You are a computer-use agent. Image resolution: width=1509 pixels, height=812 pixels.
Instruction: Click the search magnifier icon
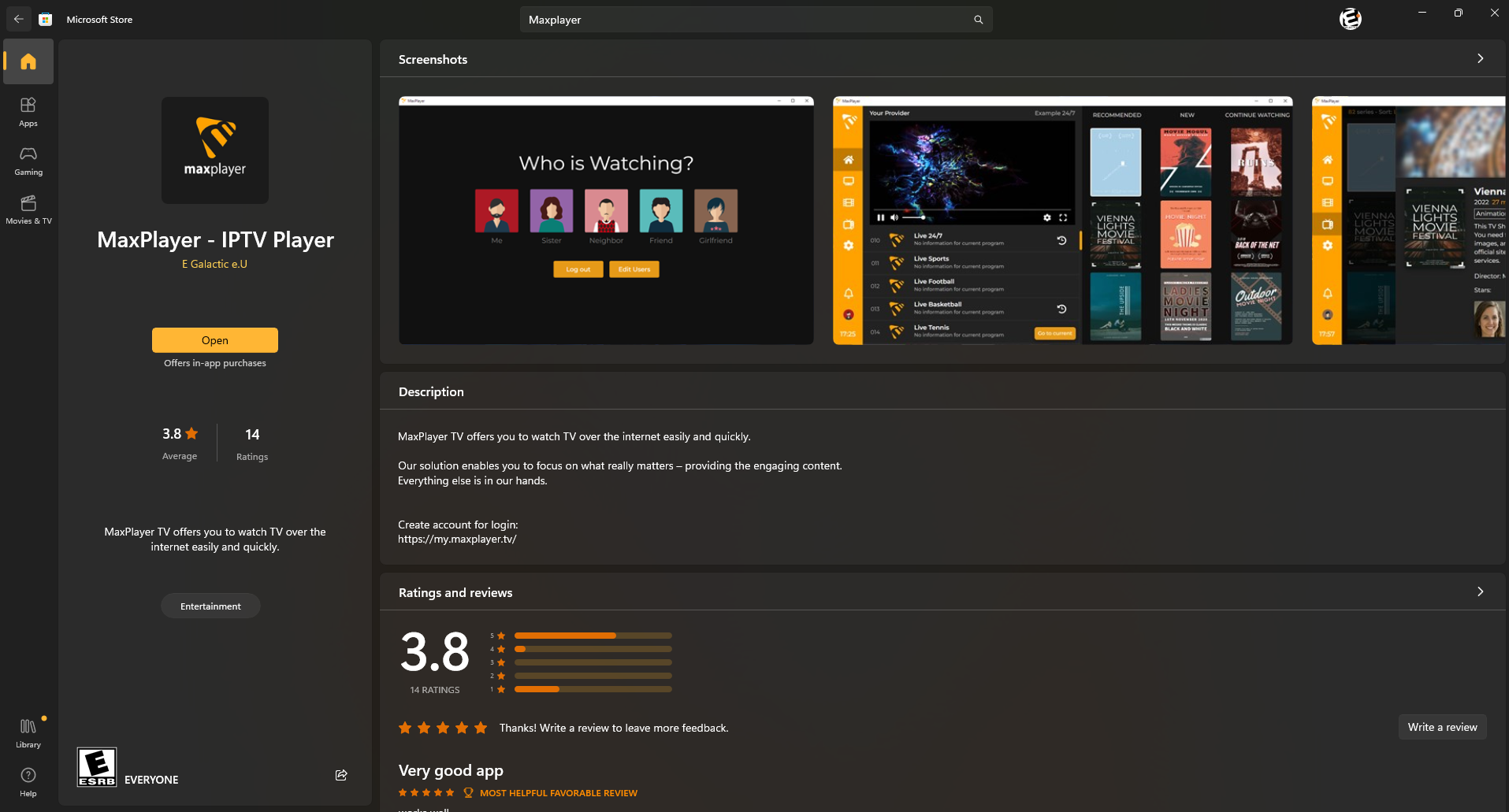[x=978, y=20]
